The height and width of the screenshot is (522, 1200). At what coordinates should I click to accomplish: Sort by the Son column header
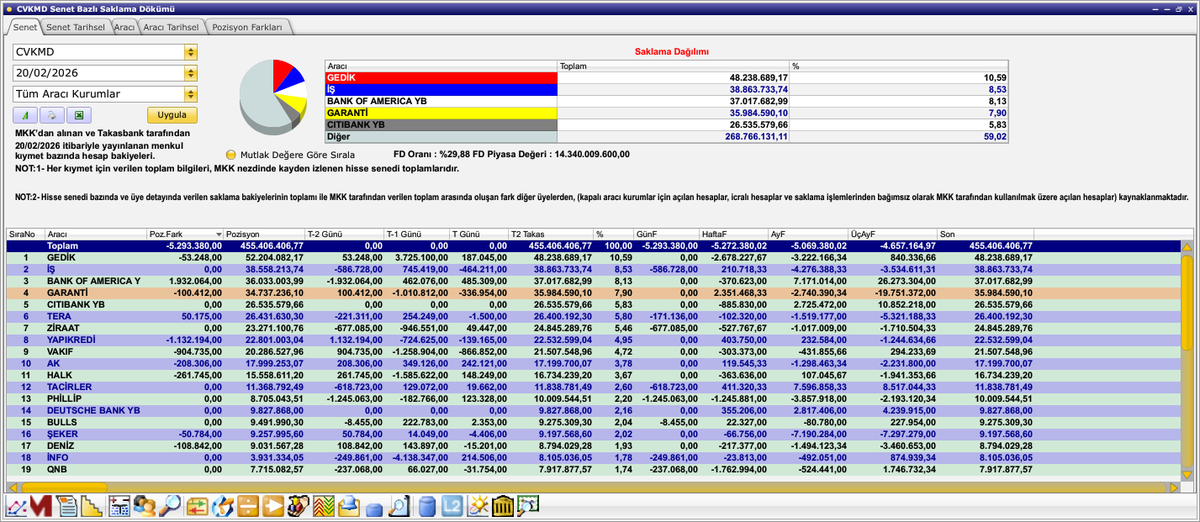[985, 233]
